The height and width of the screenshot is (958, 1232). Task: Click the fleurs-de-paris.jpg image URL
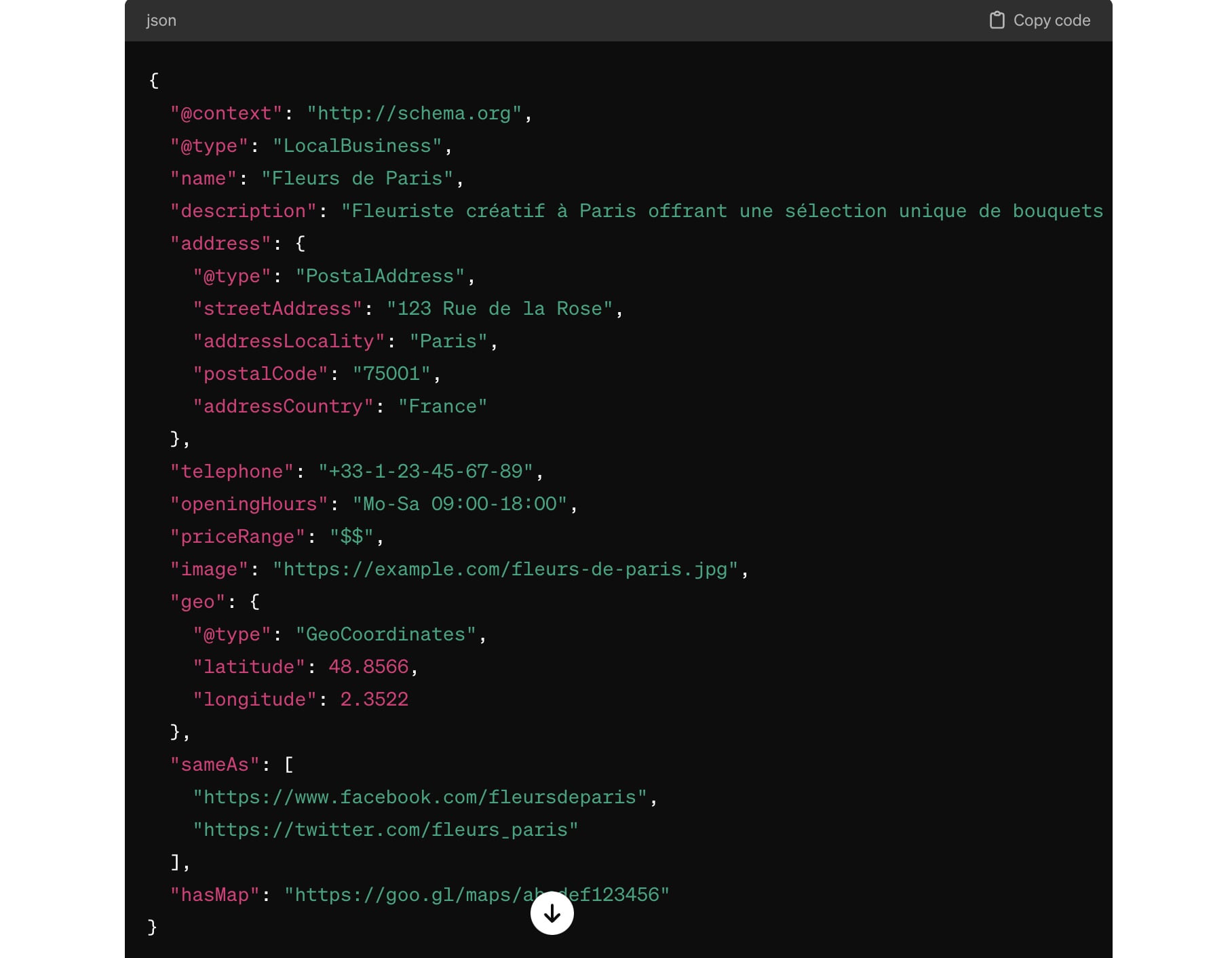505,569
